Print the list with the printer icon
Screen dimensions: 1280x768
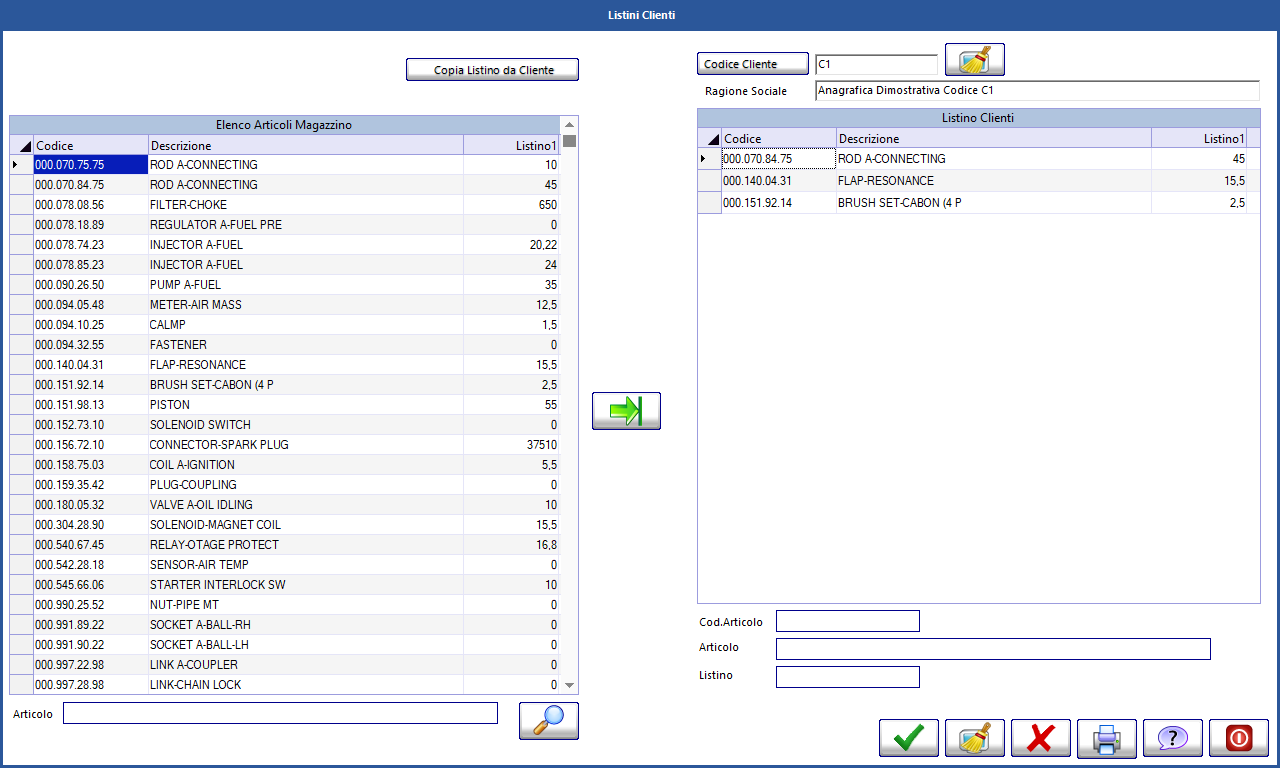tap(1106, 738)
